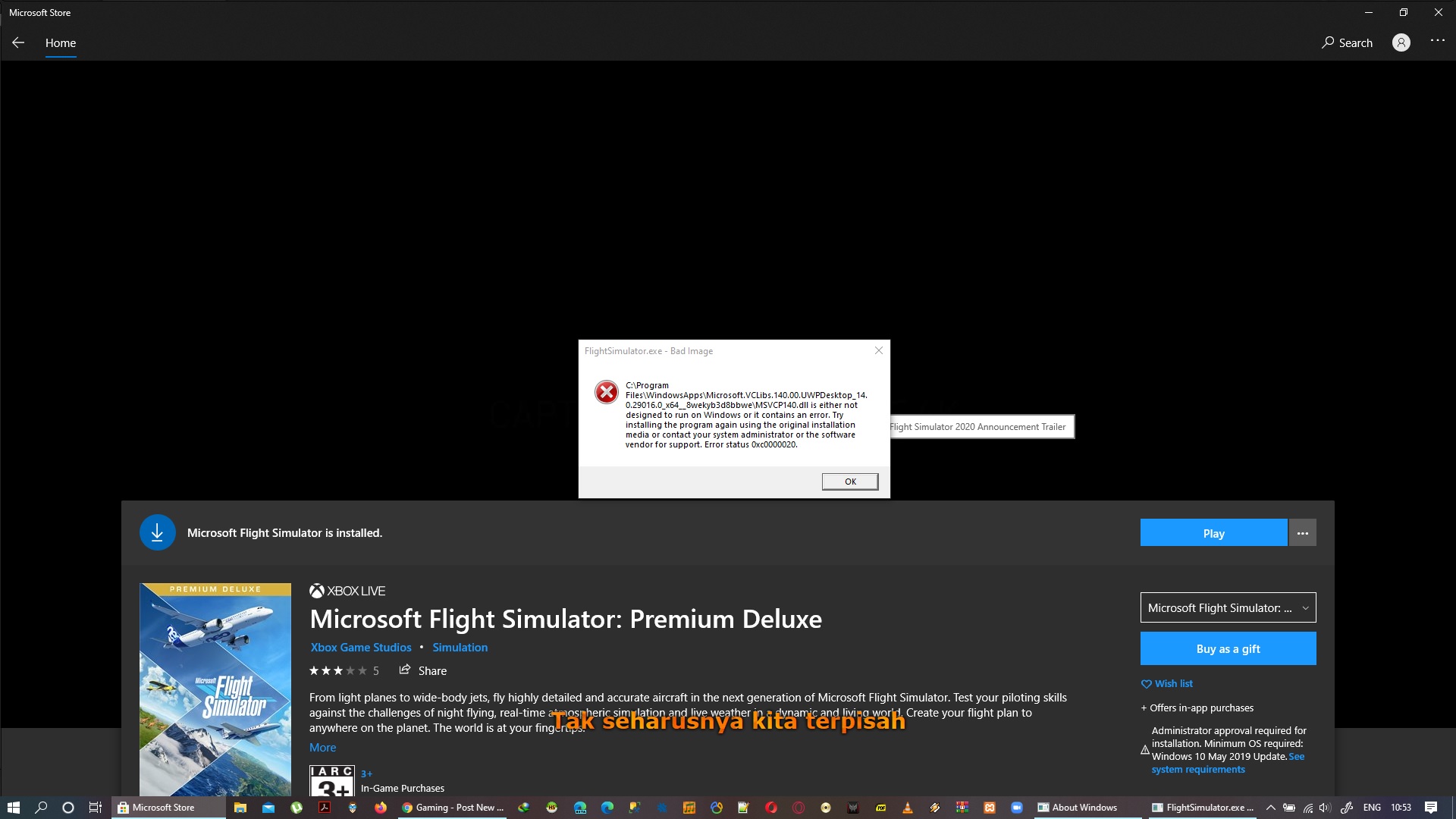Screen dimensions: 1456x819
Task: Open the Store "See more" ellipsis menu
Action: [1438, 40]
